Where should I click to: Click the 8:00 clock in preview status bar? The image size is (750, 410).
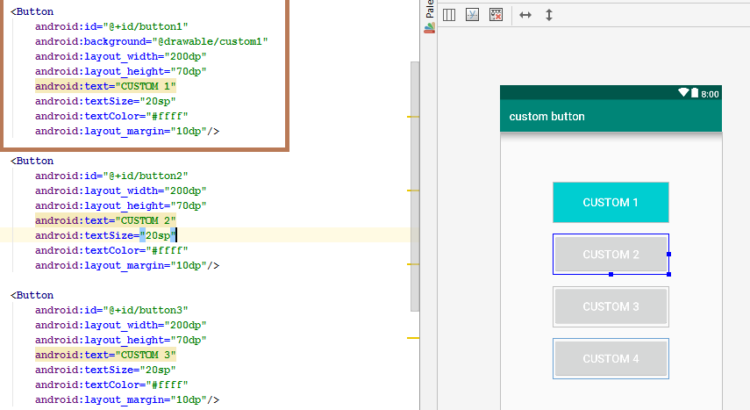tap(710, 93)
